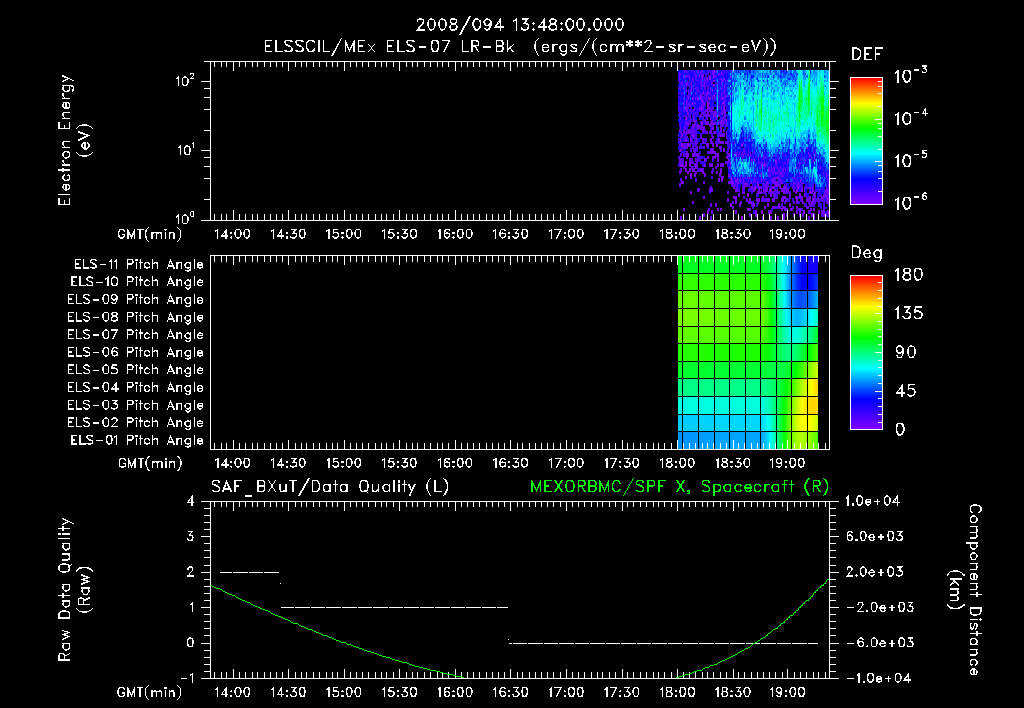The height and width of the screenshot is (708, 1024).
Task: Select the 'ELS-11 Pitch Angle' row label
Action: tap(138, 265)
